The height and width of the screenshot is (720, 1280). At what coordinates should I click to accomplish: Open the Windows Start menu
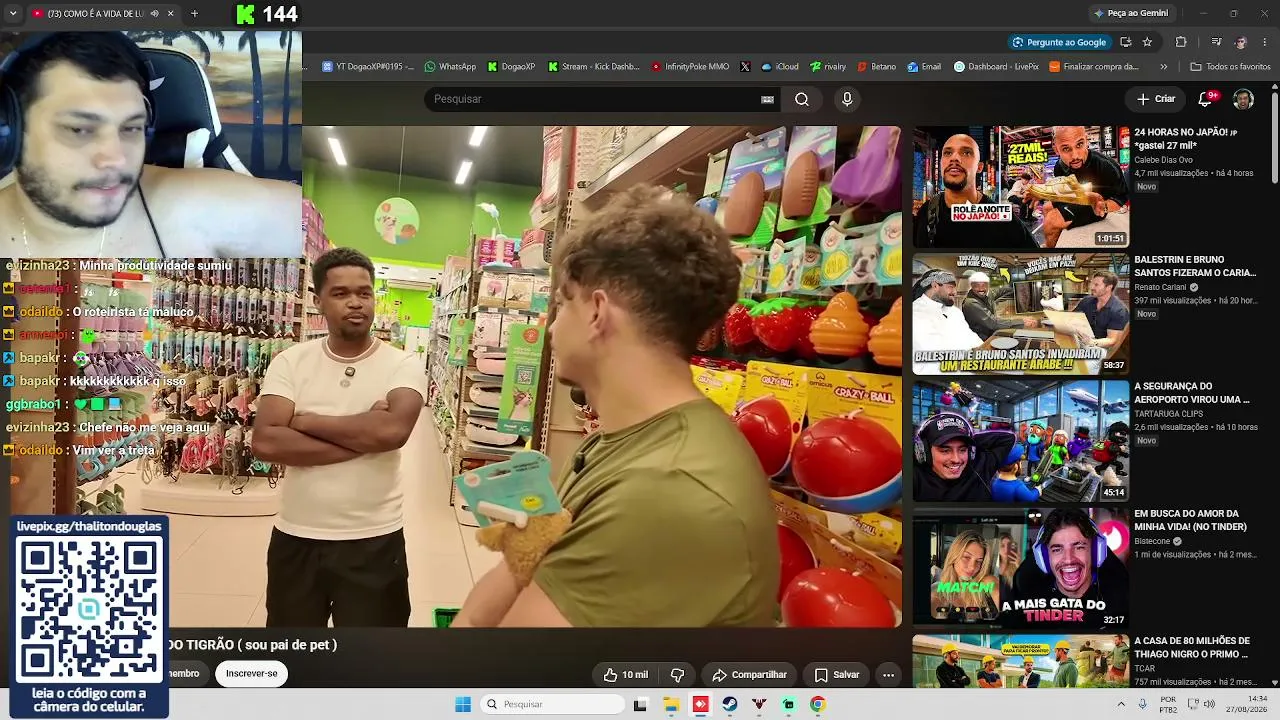click(x=463, y=704)
